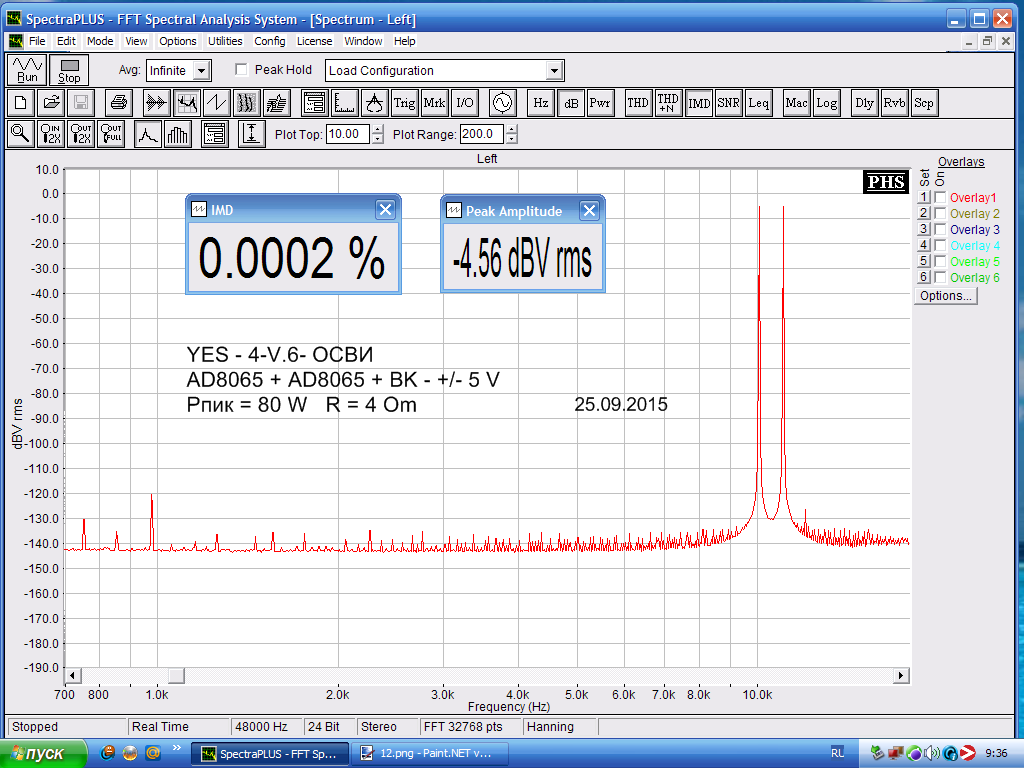The height and width of the screenshot is (768, 1024).
Task: Click the Run analyzer button
Action: (x=27, y=70)
